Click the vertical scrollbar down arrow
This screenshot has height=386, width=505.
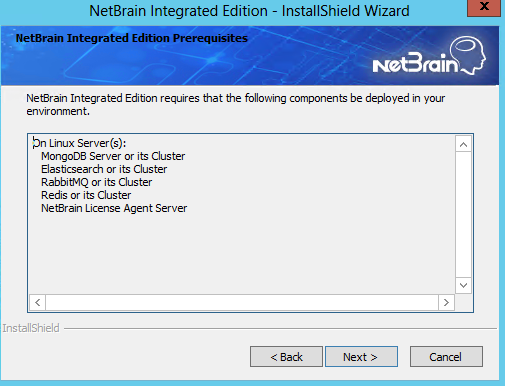click(x=463, y=285)
